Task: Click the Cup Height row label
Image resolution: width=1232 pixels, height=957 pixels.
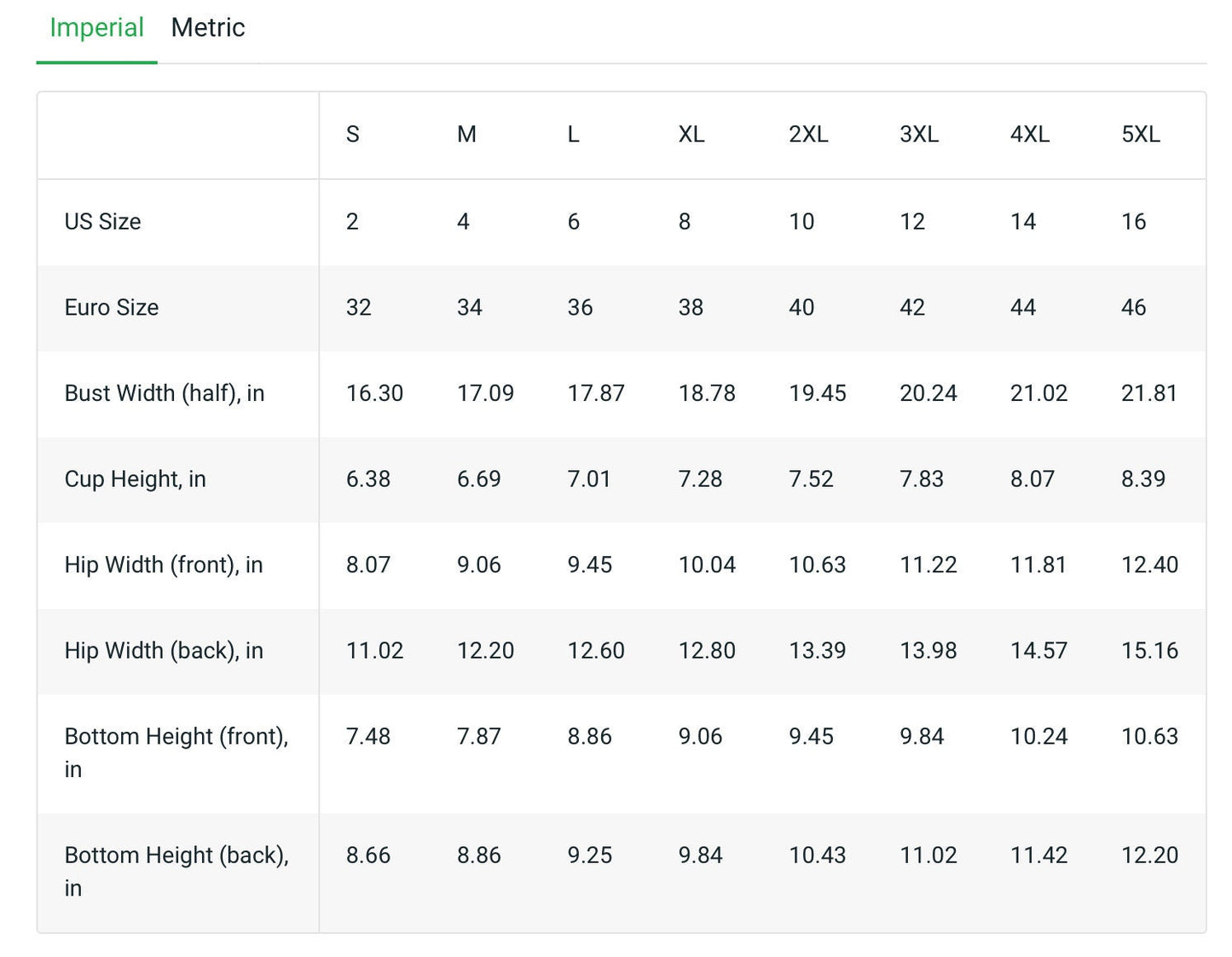Action: click(135, 479)
